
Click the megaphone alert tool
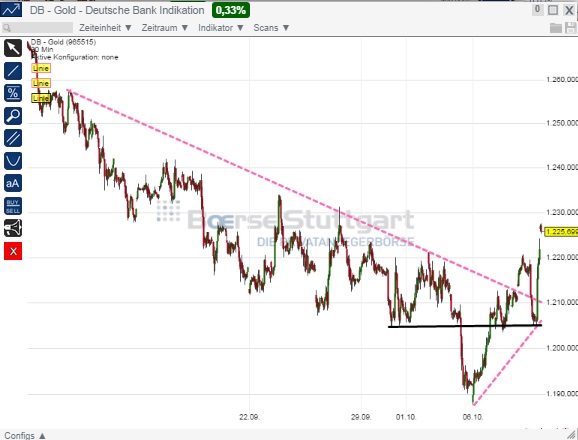(13, 228)
